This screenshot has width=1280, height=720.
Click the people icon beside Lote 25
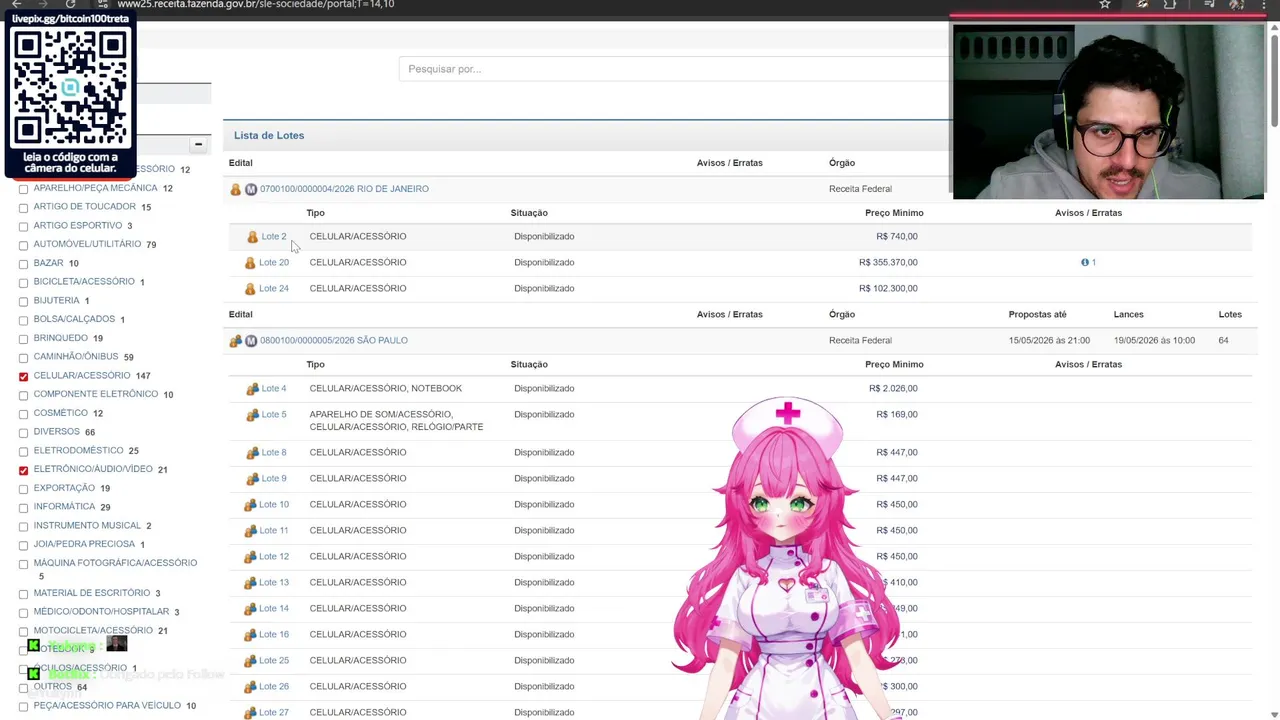click(x=250, y=661)
